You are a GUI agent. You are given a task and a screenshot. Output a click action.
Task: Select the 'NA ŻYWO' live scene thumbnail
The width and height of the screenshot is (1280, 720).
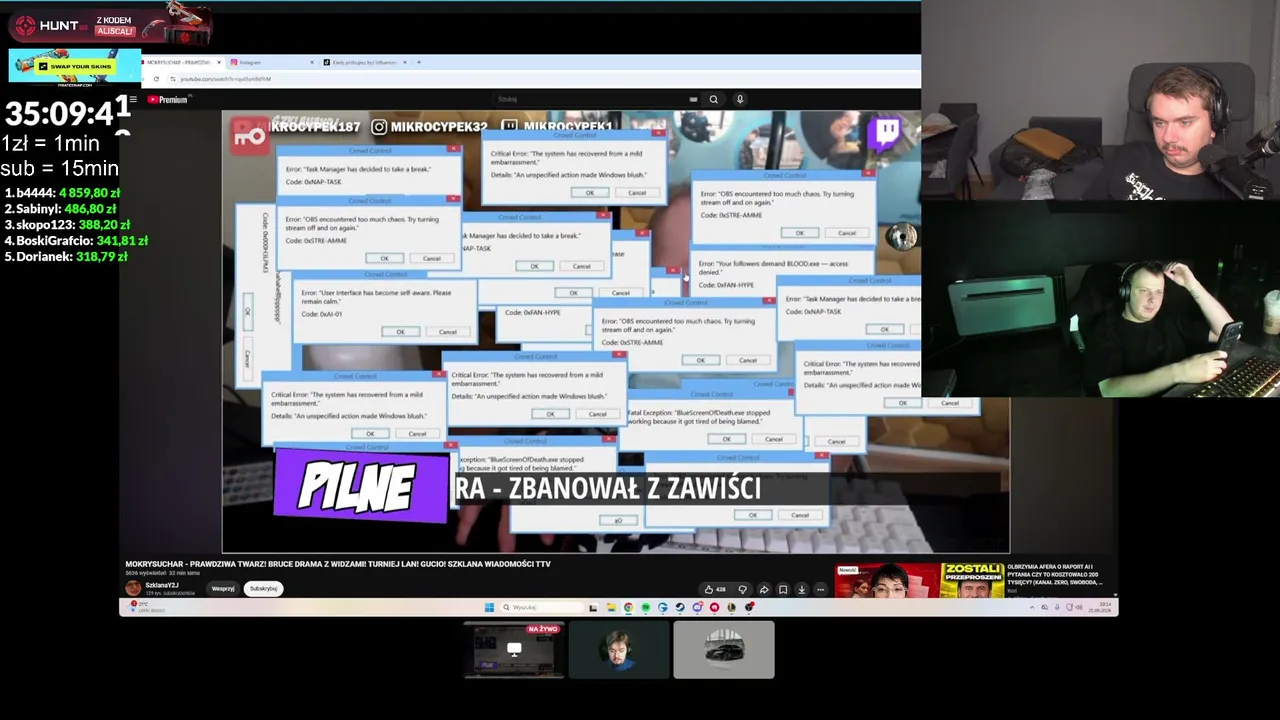click(514, 650)
